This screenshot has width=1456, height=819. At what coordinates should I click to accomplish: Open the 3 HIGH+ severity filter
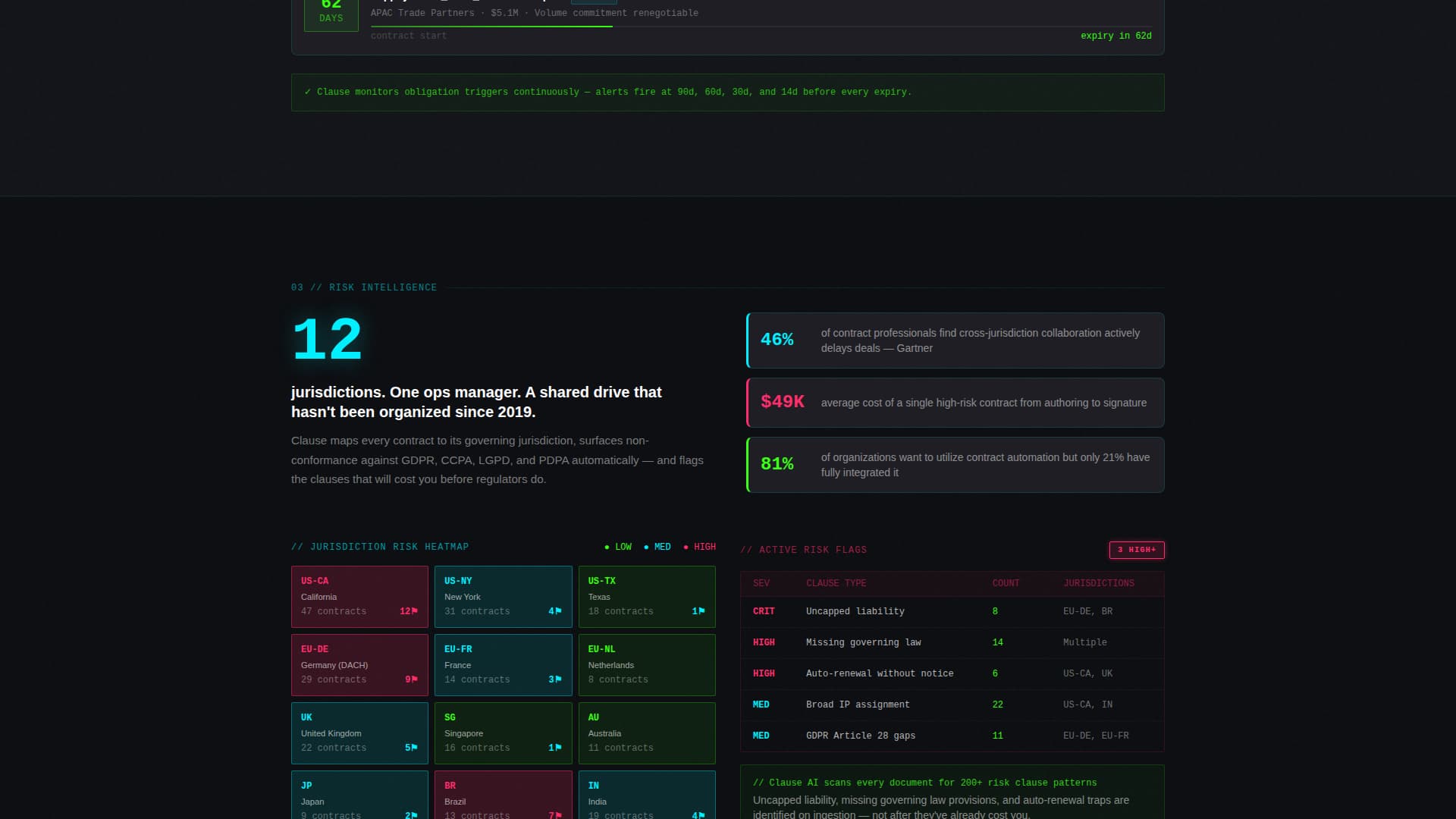1137,550
